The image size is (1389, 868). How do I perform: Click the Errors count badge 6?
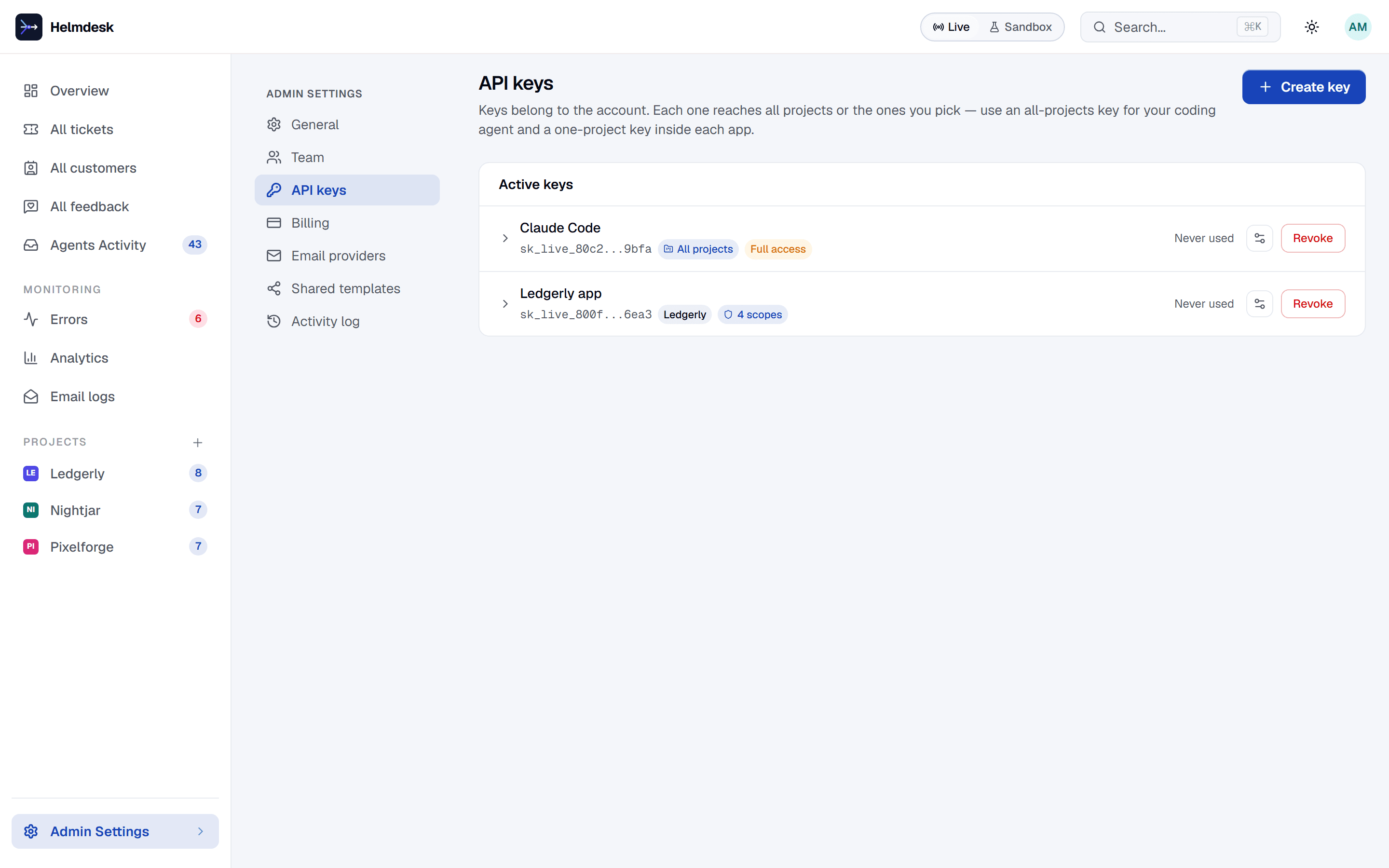click(x=198, y=319)
